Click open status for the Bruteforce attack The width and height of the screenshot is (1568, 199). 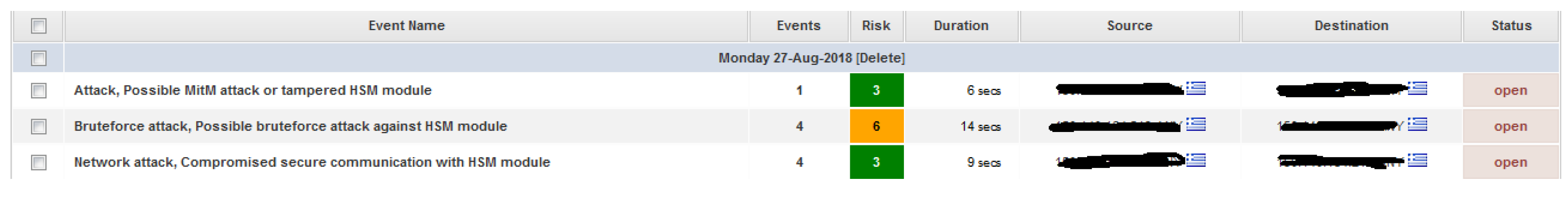tap(1510, 127)
